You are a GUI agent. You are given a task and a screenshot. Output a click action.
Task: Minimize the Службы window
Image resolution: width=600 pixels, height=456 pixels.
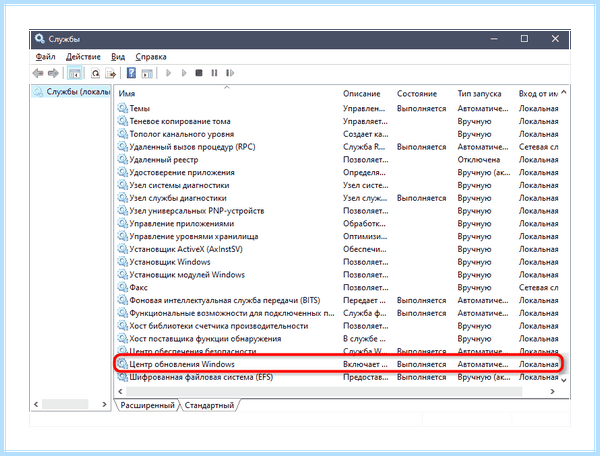(x=494, y=39)
